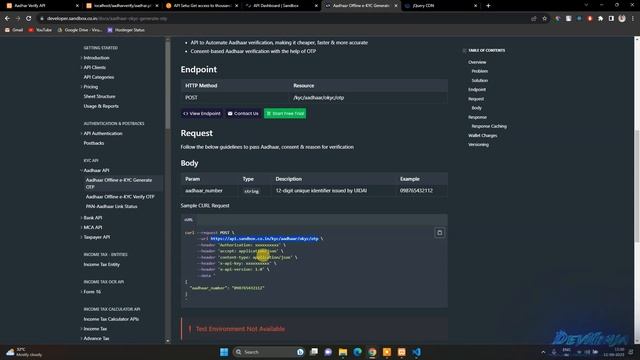Open a new browser tab

click(x=488, y=6)
